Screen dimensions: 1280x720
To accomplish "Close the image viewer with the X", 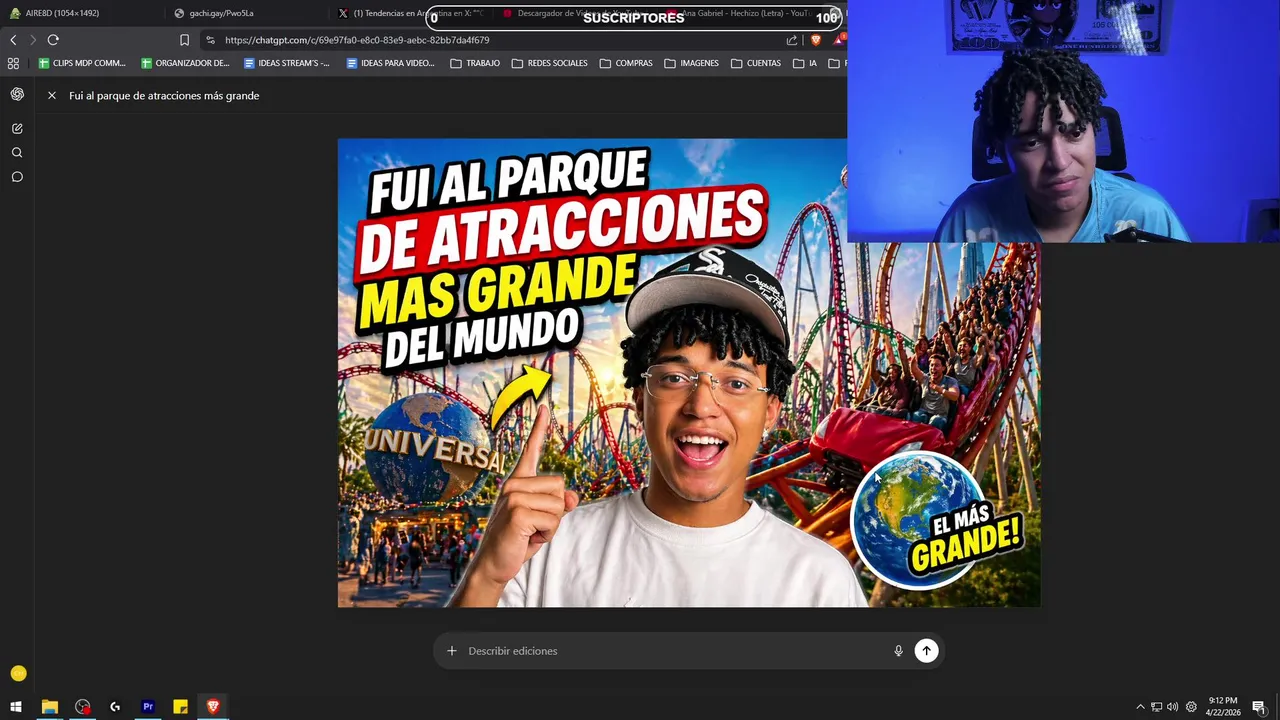I will [x=52, y=95].
